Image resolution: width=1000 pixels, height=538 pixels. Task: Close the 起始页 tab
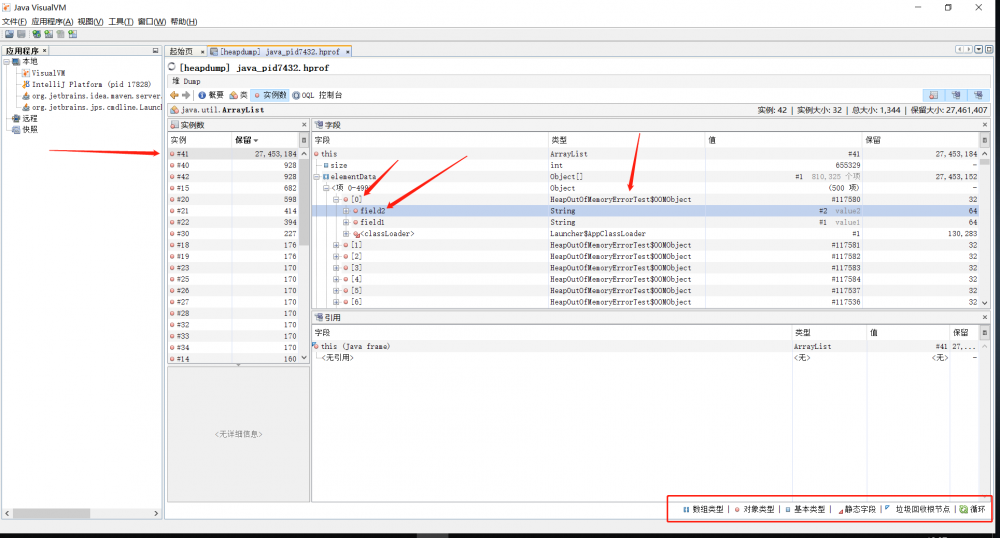point(203,52)
